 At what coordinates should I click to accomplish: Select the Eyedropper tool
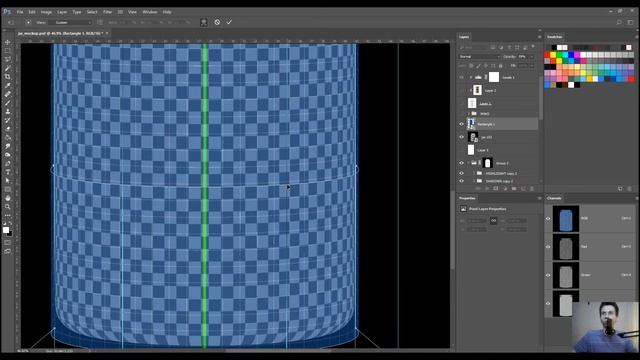(x=7, y=85)
